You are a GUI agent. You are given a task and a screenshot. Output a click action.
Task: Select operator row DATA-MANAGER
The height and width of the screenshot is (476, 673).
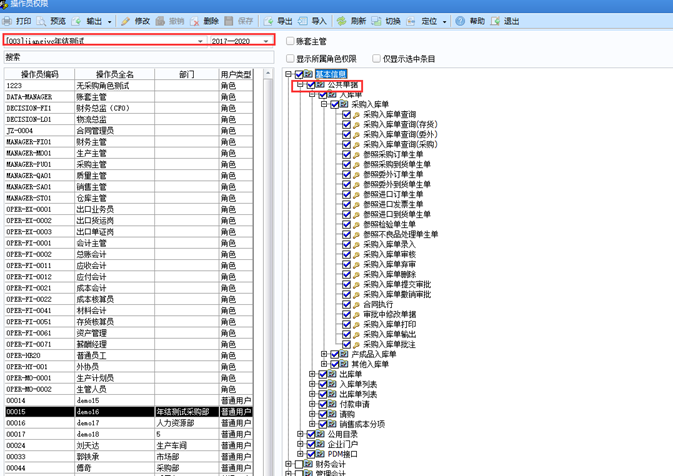point(129,97)
